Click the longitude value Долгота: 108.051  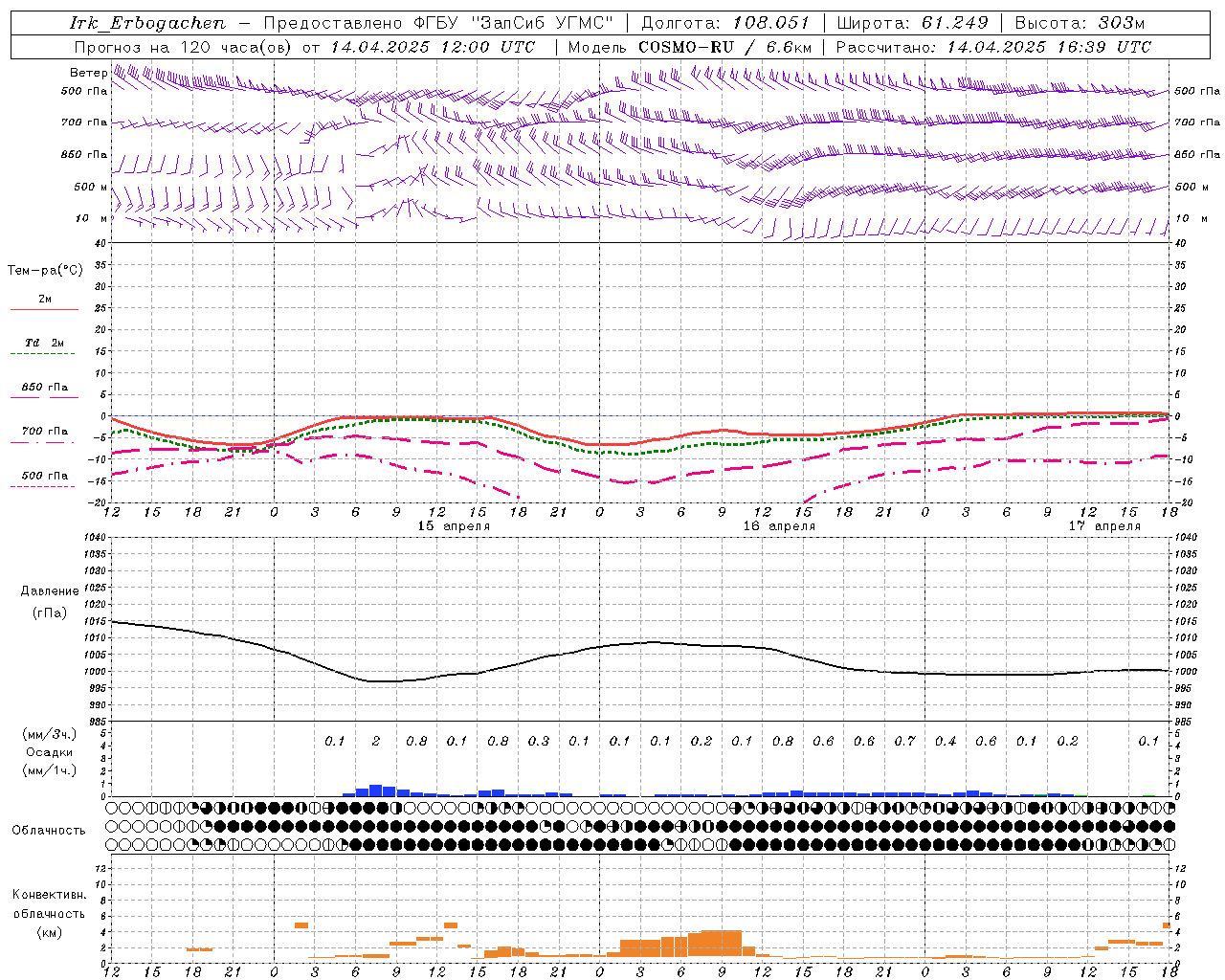pyautogui.click(x=725, y=23)
